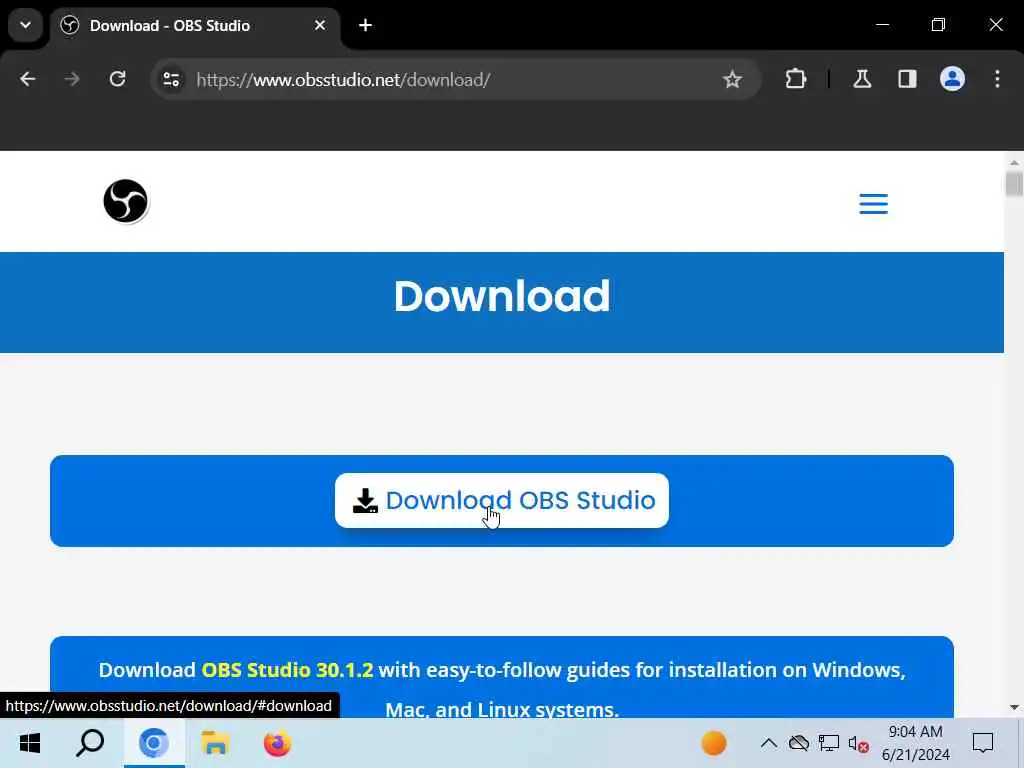Image resolution: width=1024 pixels, height=768 pixels.
Task: Open the Extensions puzzle icon
Action: 795,80
